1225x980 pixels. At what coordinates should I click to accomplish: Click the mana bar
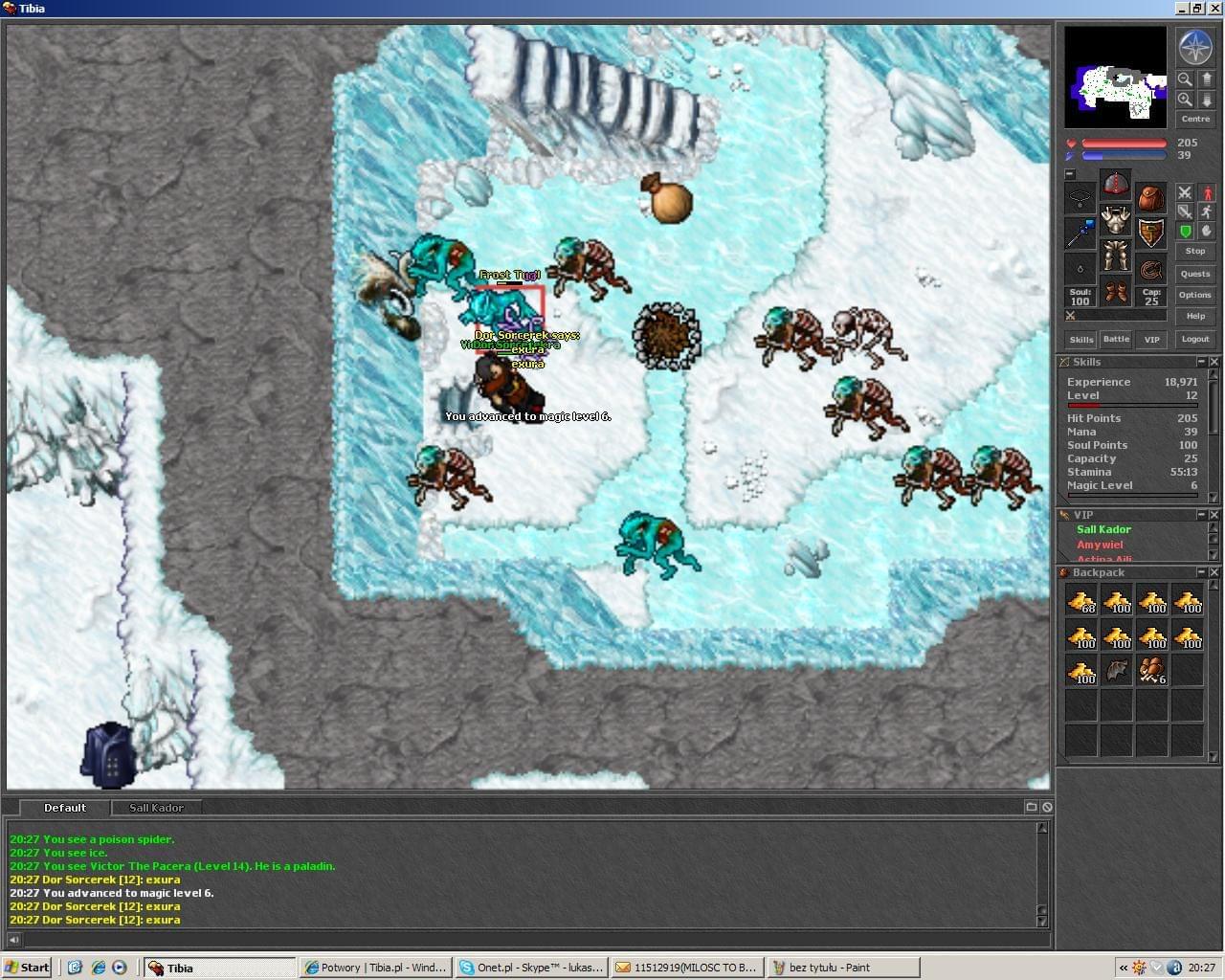click(1124, 156)
